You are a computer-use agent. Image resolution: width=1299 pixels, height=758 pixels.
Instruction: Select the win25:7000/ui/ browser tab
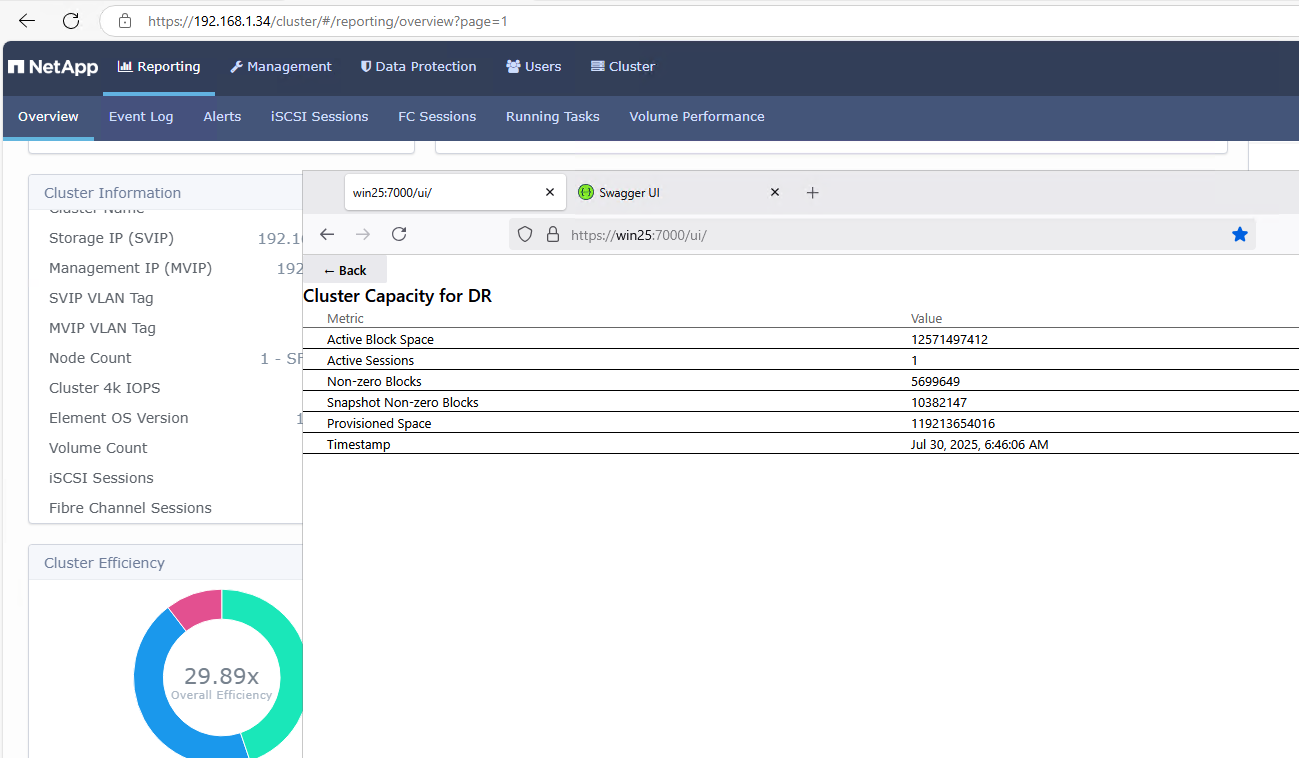(455, 192)
